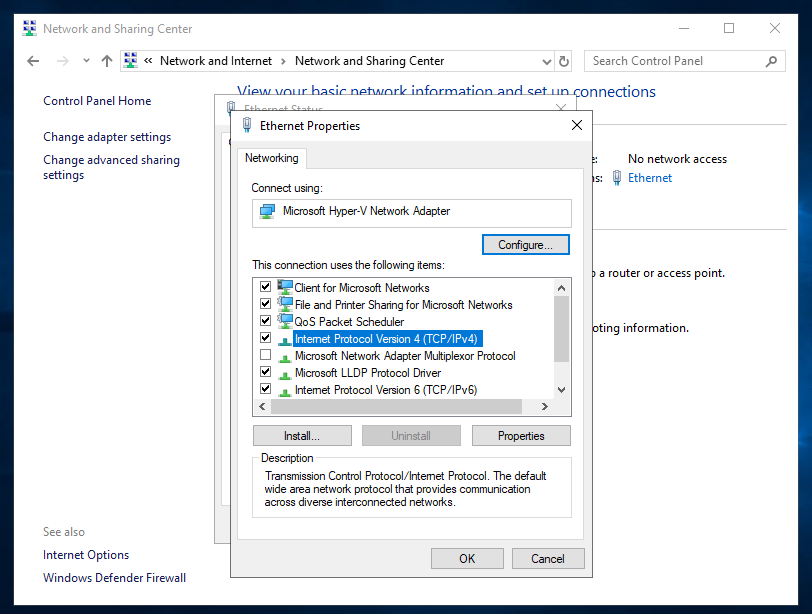Click the horizontal scrollbar thumb in items list
This screenshot has width=812, height=614.
[x=396, y=407]
